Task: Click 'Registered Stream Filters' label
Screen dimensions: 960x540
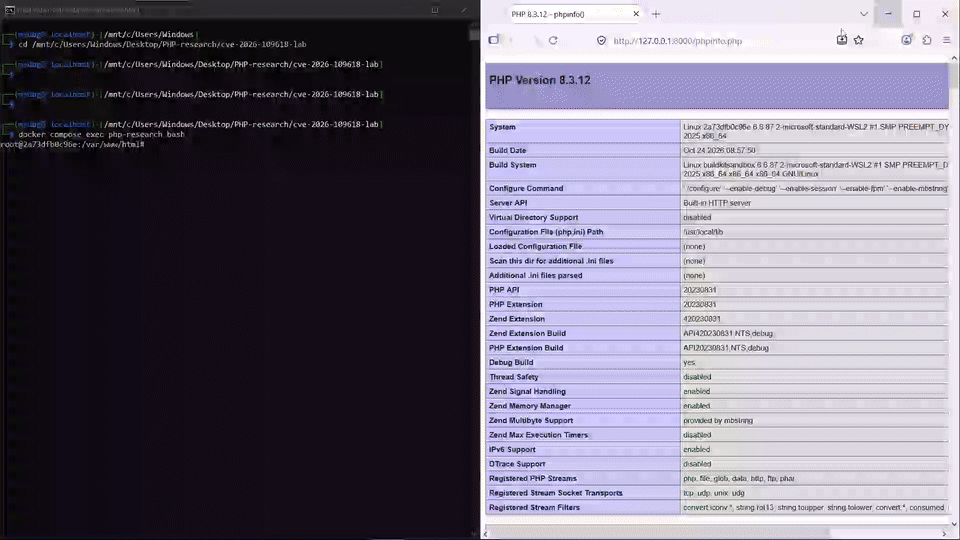Action: (534, 508)
